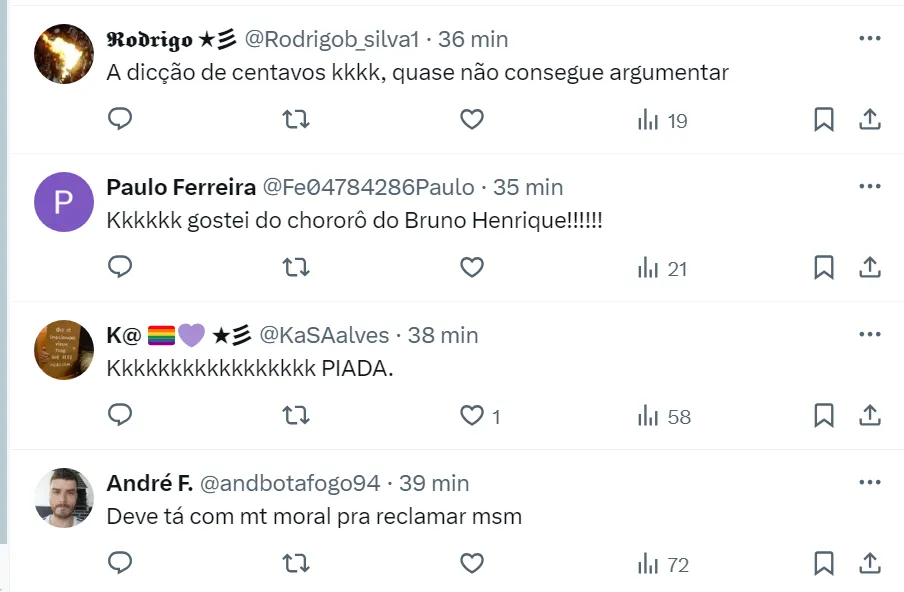Reply to the KaSAalves tweet
This screenshot has height=592, width=904.
120,416
